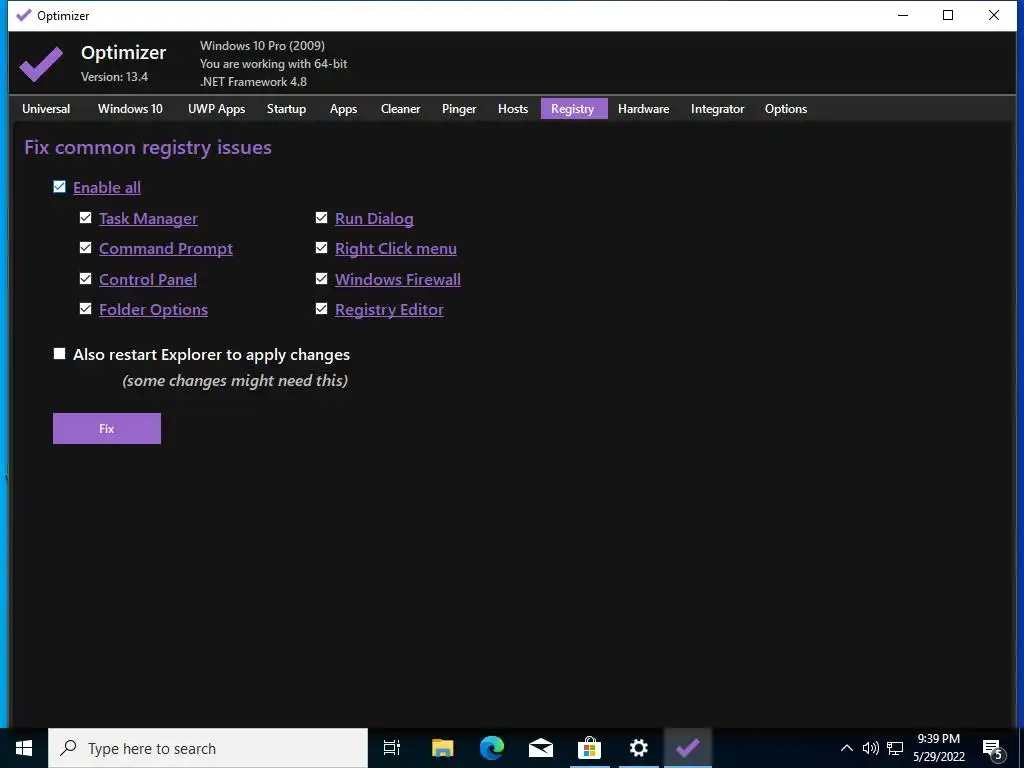
Task: Open the network icon in system tray
Action: point(895,748)
